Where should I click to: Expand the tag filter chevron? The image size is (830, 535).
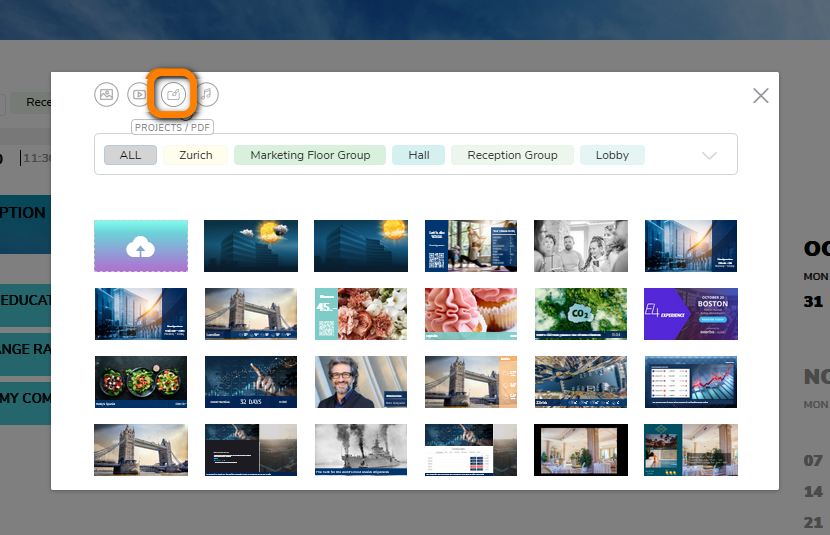710,156
